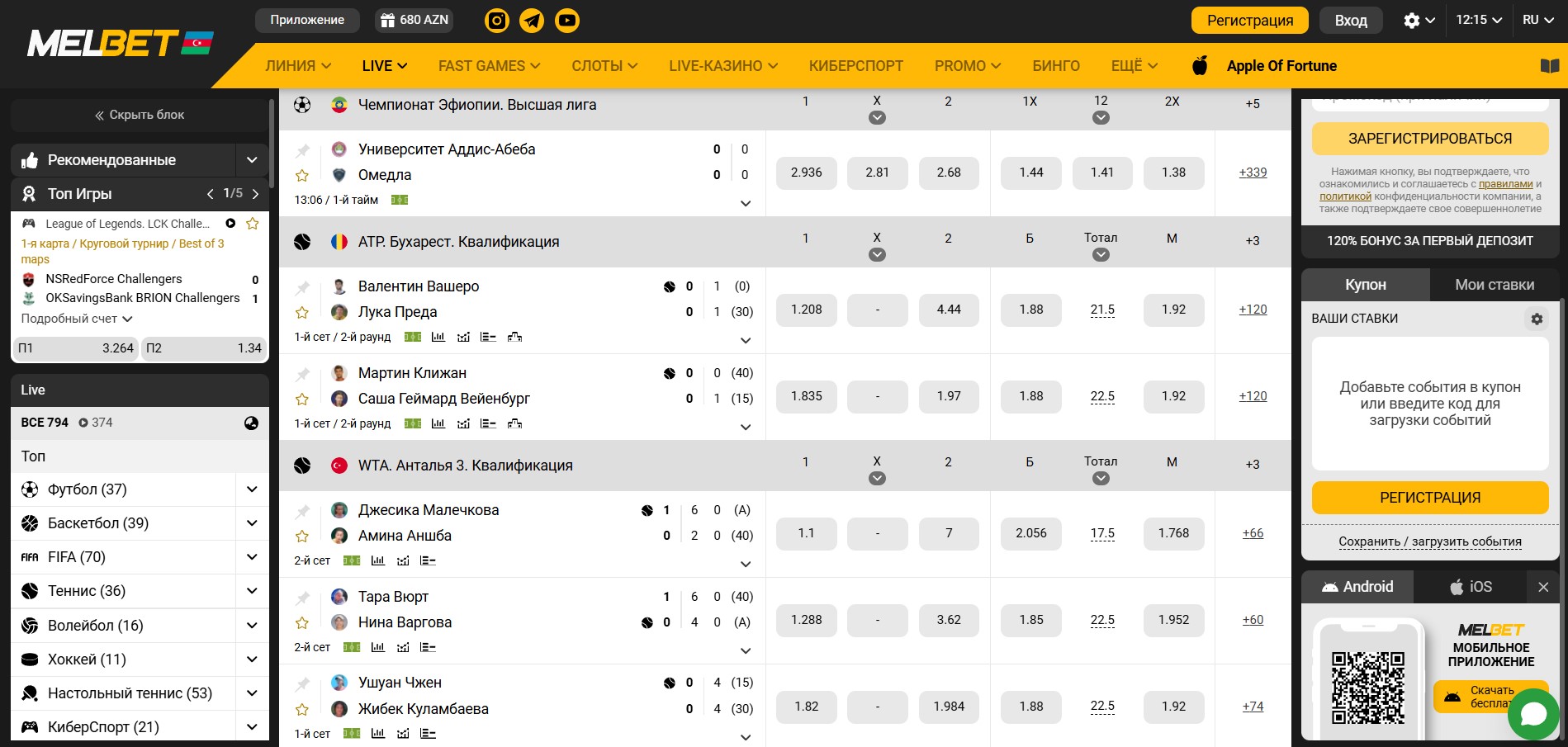Open the Telegram channel icon
This screenshot has width=1568, height=747.
tap(532, 20)
